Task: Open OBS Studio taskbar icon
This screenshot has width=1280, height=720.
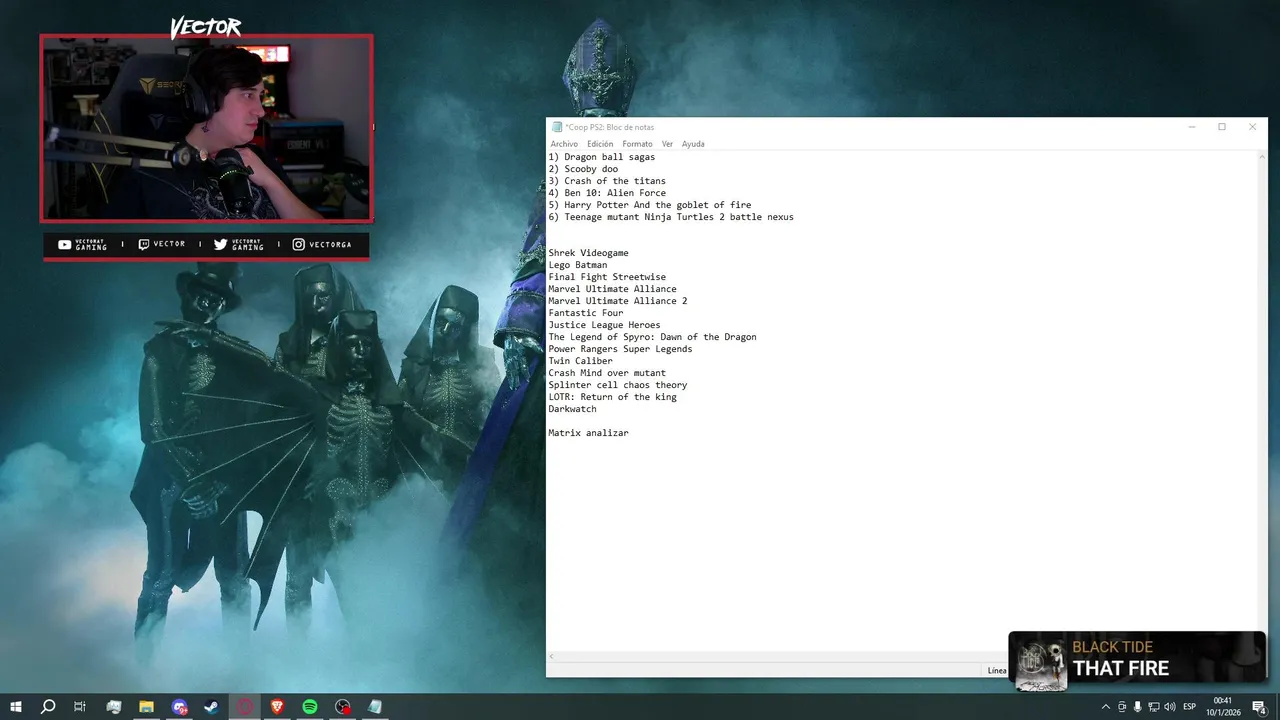Action: click(343, 707)
